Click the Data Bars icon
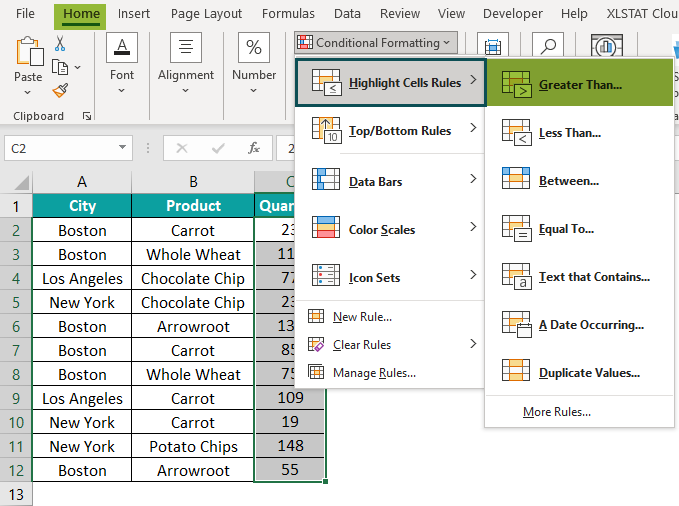The image size is (679, 506). 326,179
